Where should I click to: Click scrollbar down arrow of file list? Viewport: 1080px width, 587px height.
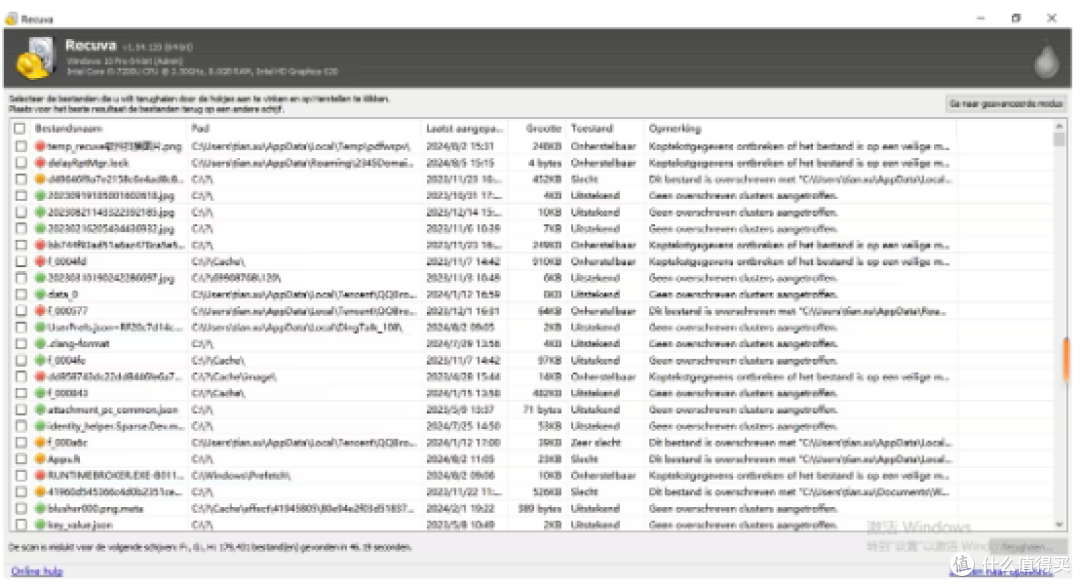tap(1059, 525)
